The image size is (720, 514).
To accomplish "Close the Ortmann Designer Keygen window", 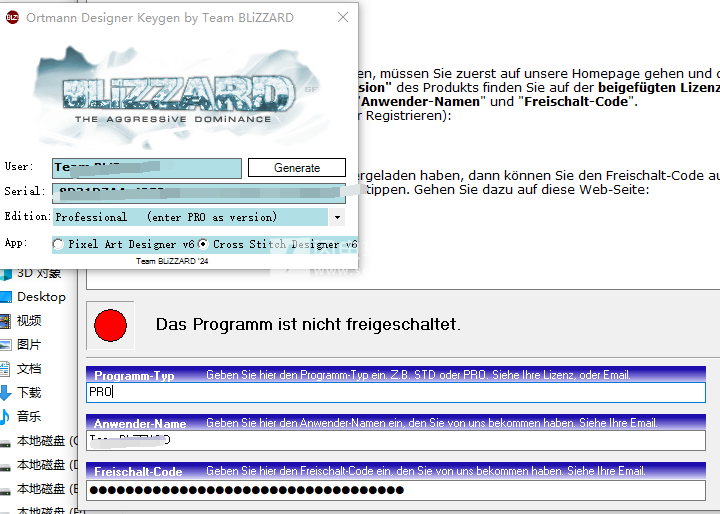I will pos(343,17).
